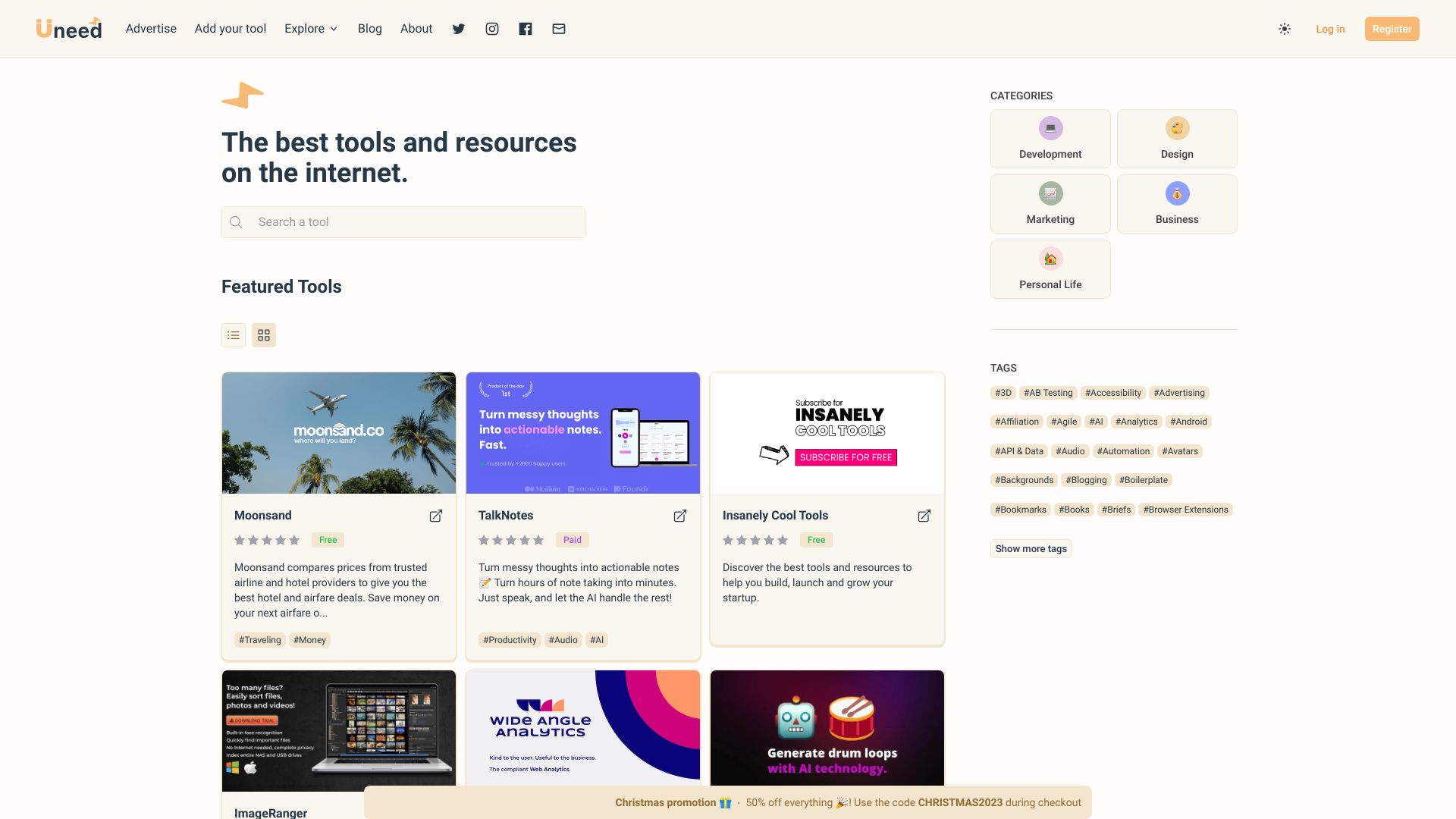Open Uneed's Twitter profile icon
This screenshot has width=1456, height=819.
[458, 29]
